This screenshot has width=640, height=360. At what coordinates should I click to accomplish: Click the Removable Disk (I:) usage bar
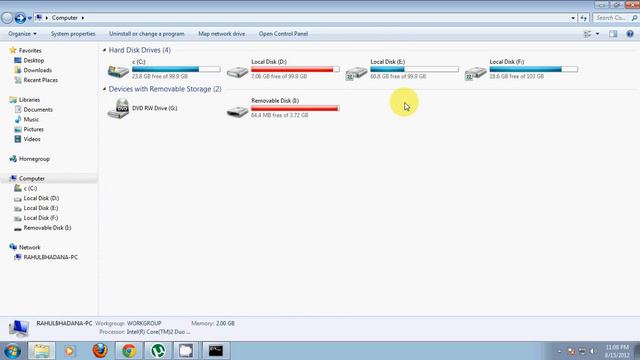(x=295, y=108)
